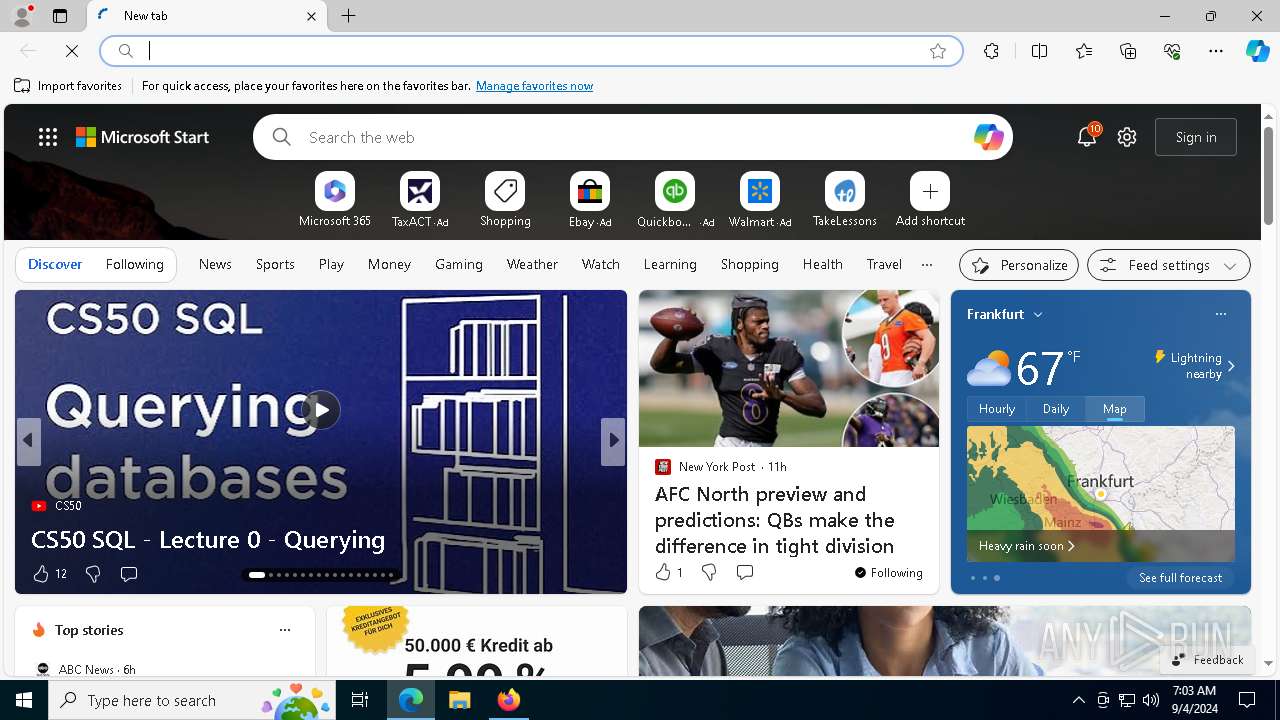Close the New tab tab
This screenshot has height=720, width=1280.
click(x=311, y=16)
